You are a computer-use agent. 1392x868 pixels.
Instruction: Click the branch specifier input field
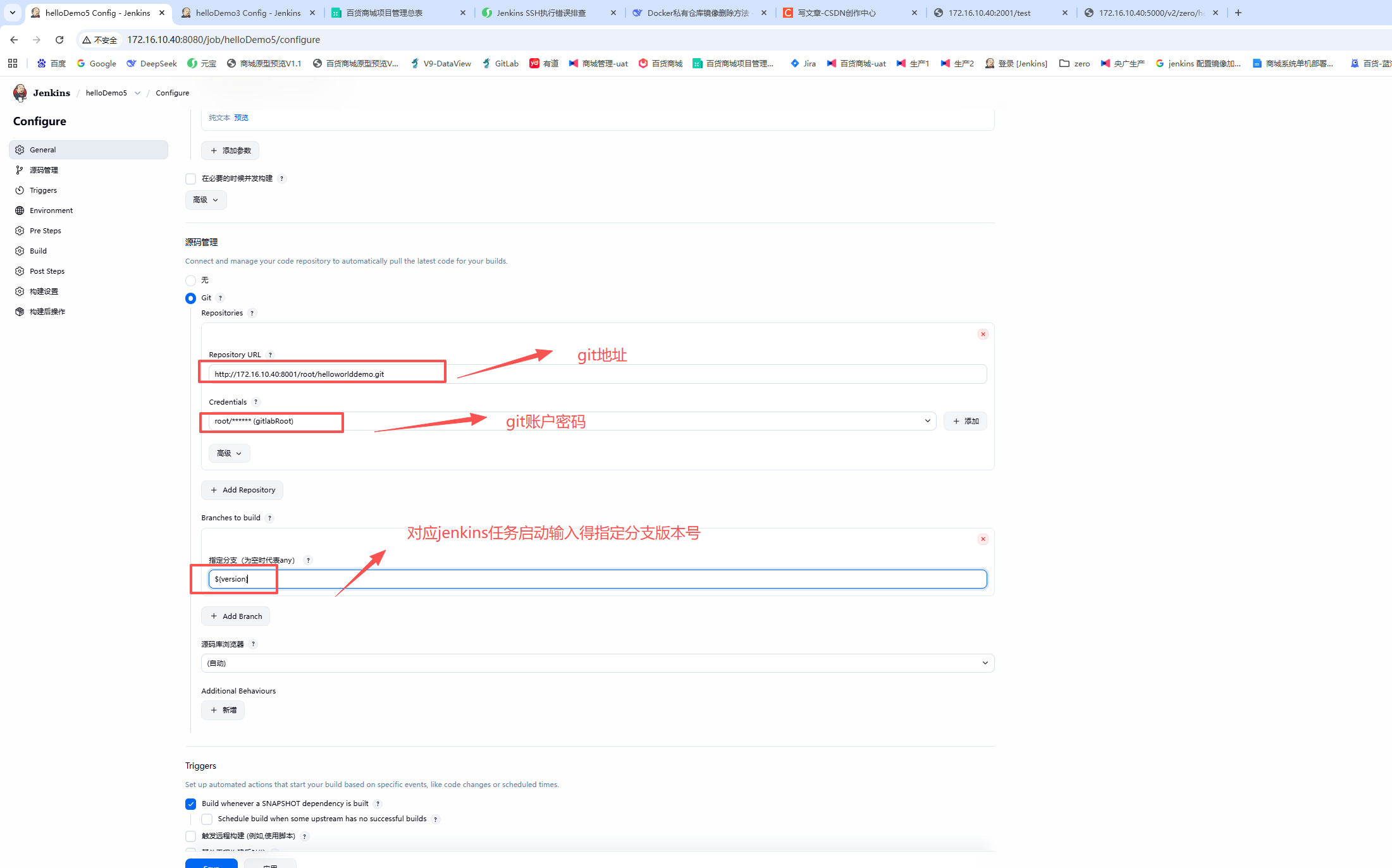point(598,580)
